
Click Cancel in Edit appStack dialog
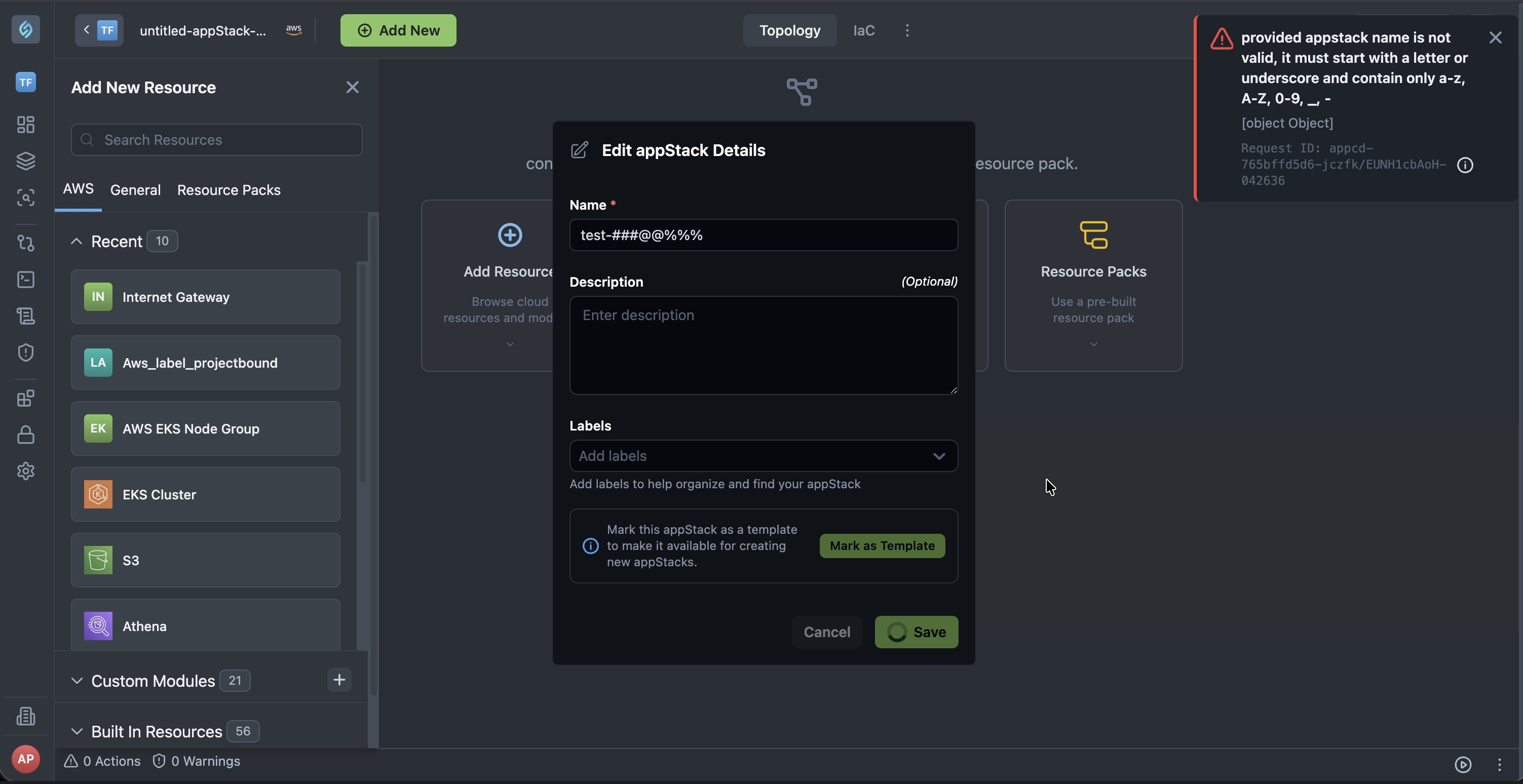[826, 632]
